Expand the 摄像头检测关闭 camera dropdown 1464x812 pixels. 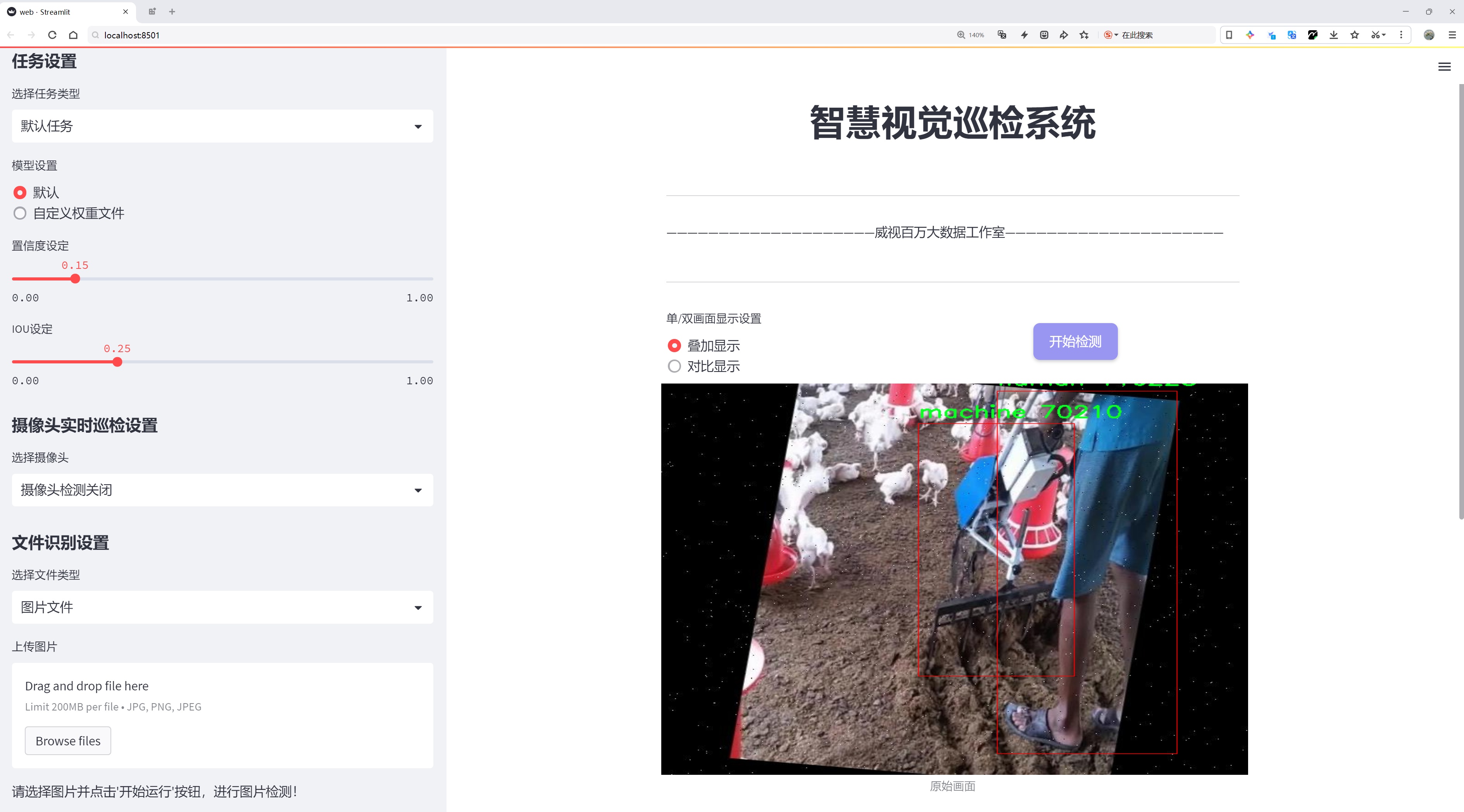[x=222, y=490]
